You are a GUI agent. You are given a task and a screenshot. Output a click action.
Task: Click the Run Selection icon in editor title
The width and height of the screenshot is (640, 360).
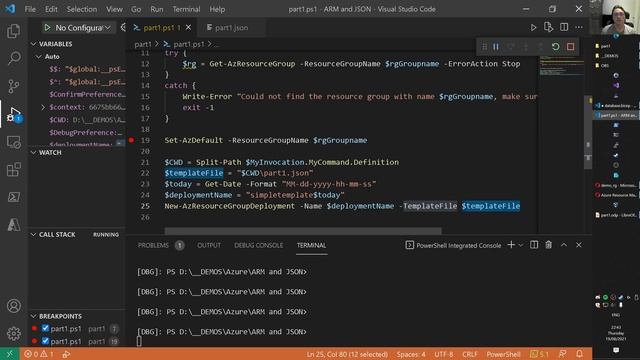548,27
